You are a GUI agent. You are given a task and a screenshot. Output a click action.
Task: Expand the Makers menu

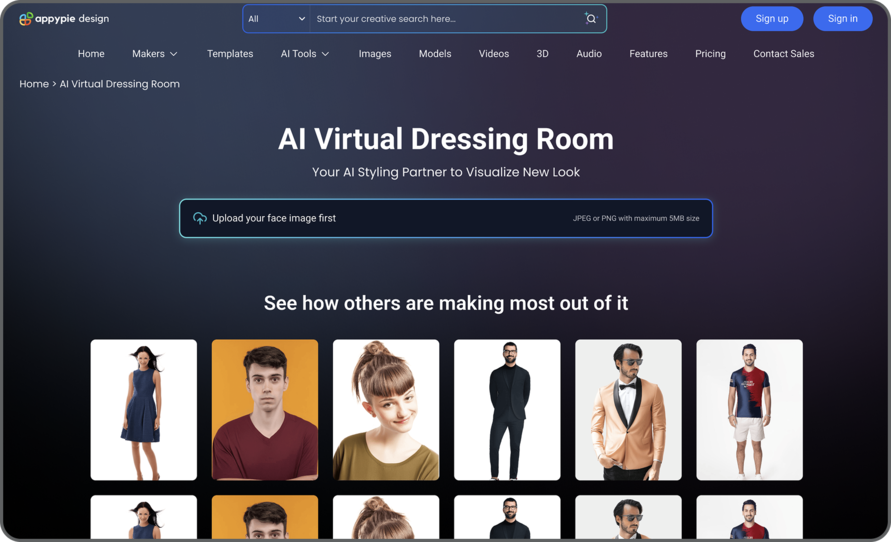[x=155, y=53]
